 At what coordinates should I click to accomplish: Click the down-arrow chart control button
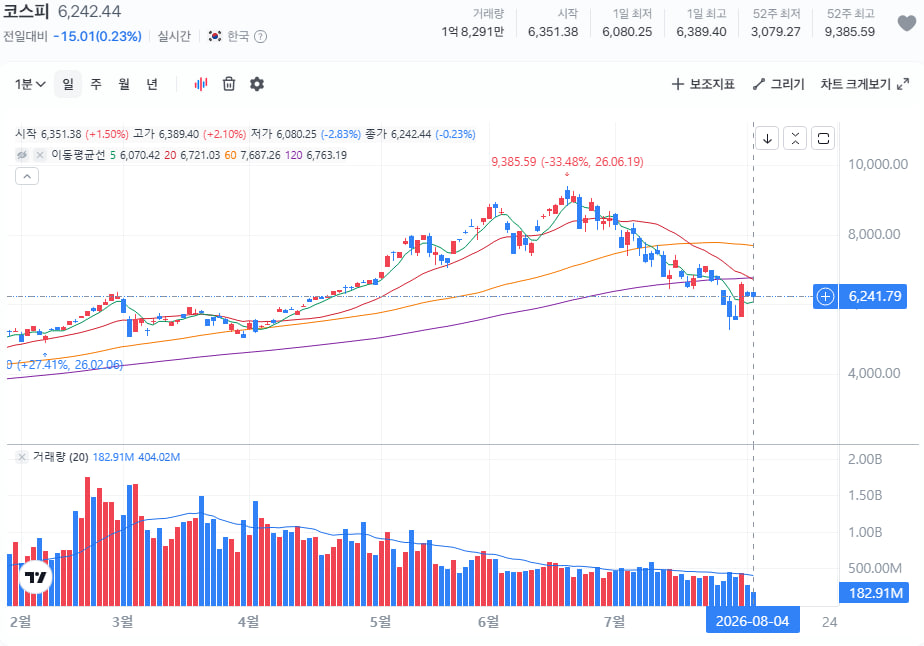767,139
